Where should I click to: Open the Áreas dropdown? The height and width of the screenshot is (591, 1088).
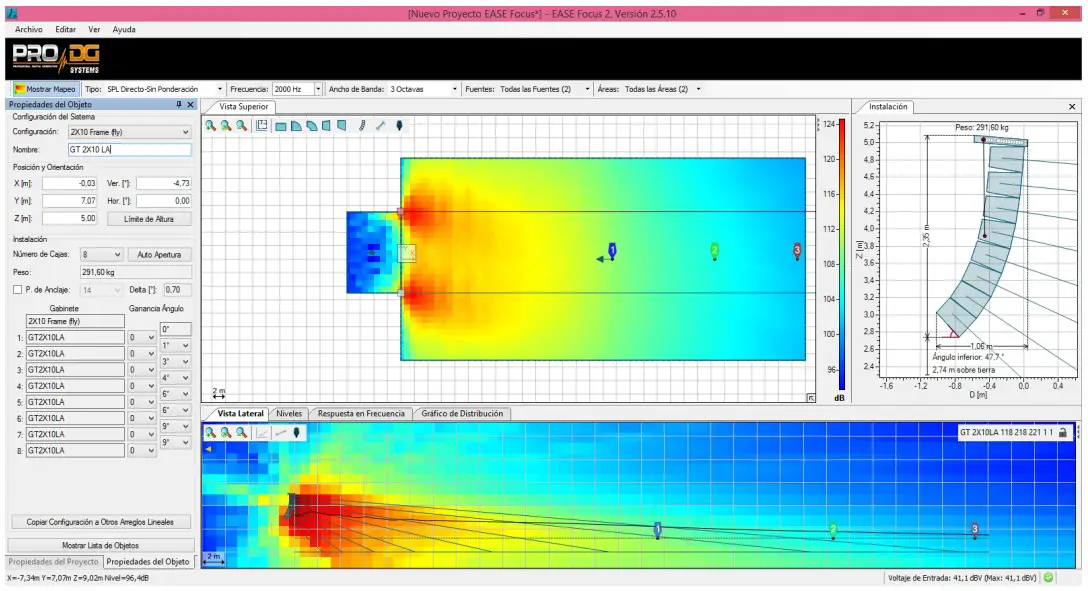click(698, 89)
